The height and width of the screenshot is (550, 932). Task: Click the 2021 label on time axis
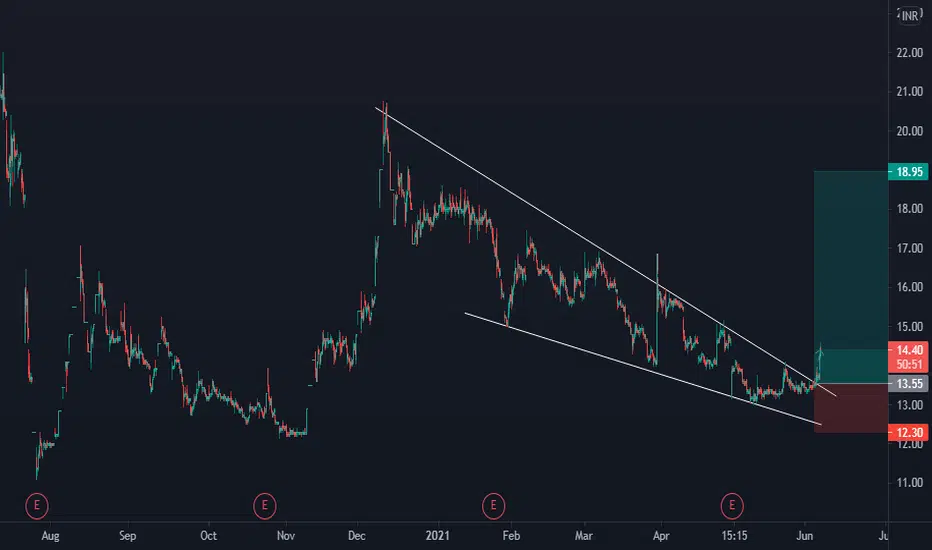[437, 536]
